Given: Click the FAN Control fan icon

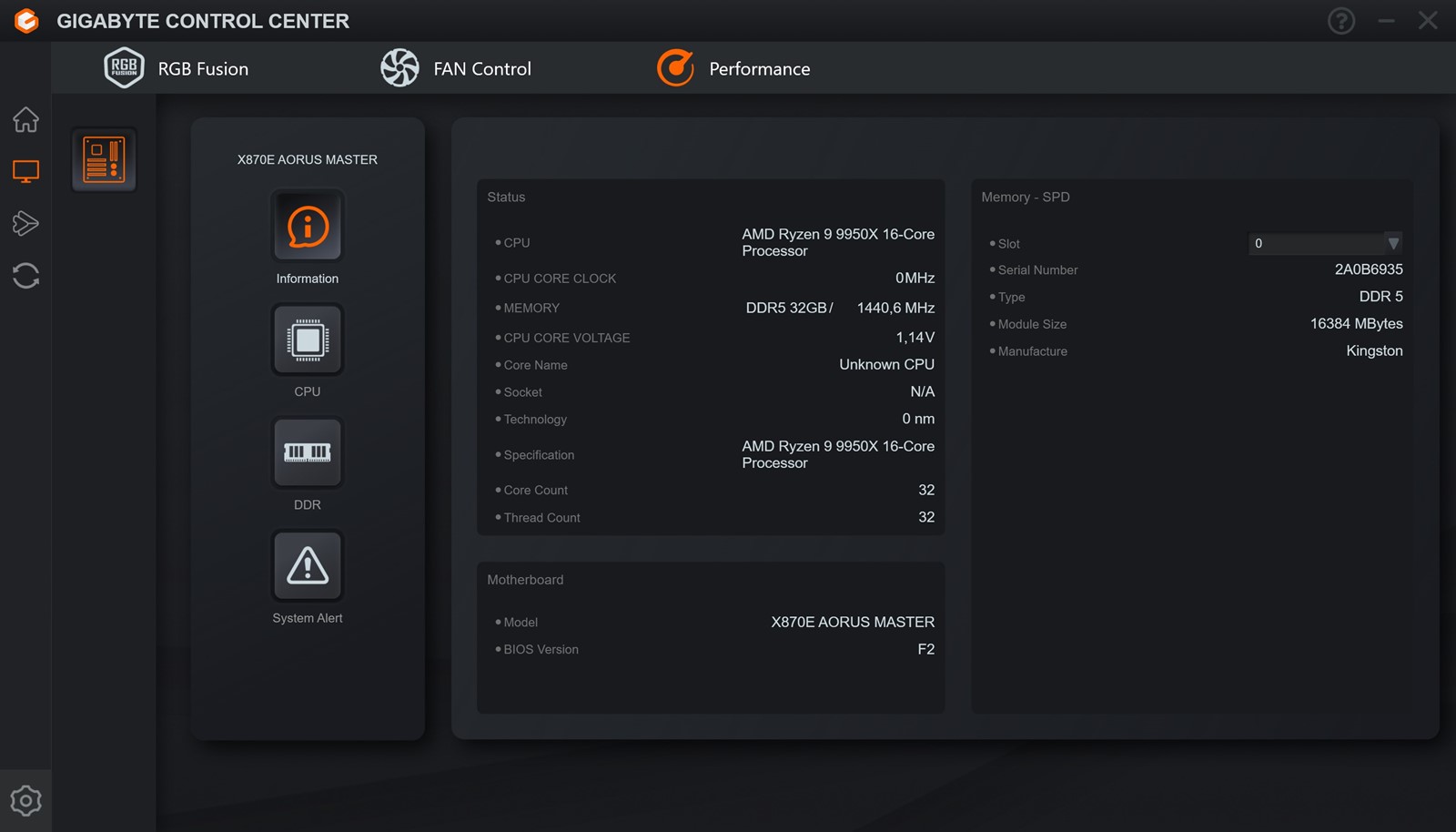Looking at the screenshot, I should point(399,68).
